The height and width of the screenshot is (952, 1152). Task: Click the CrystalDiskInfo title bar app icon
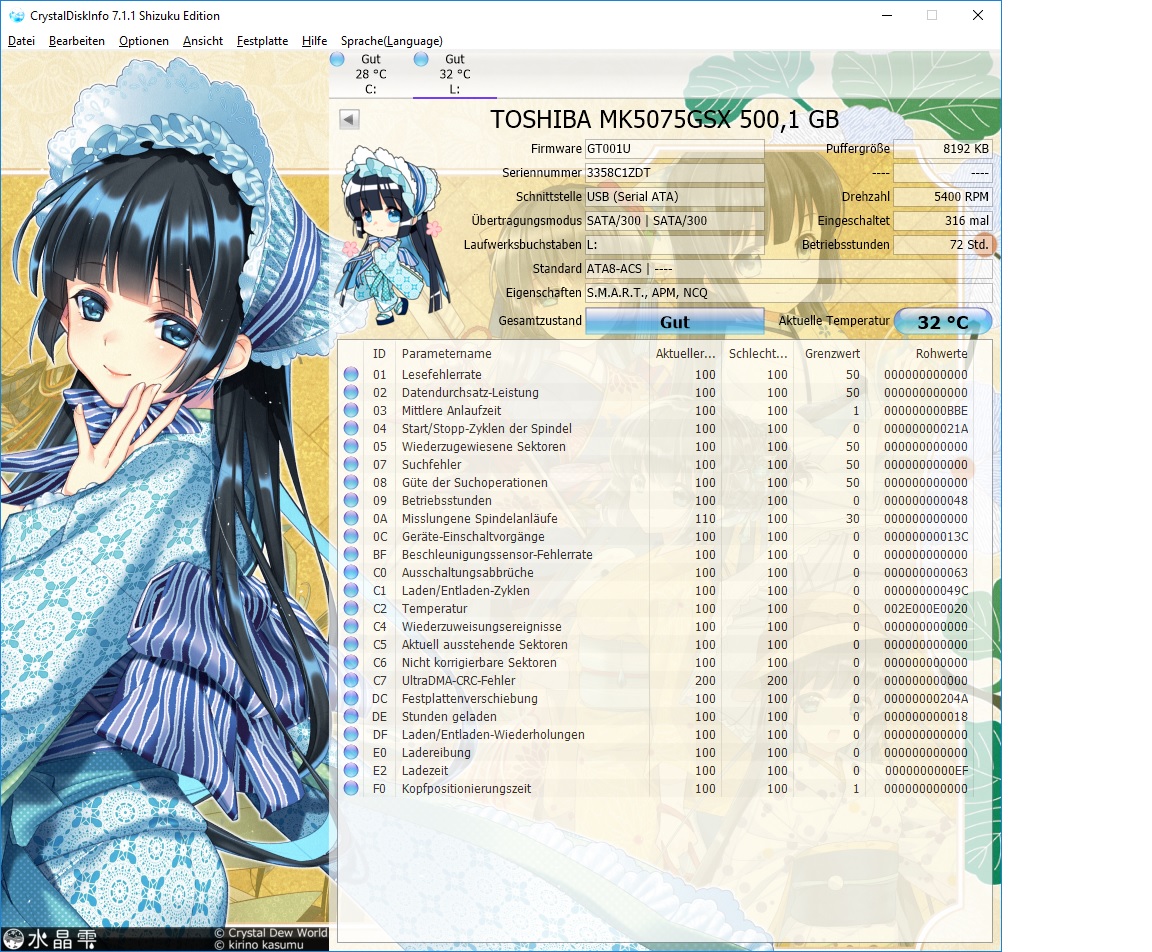[16, 15]
